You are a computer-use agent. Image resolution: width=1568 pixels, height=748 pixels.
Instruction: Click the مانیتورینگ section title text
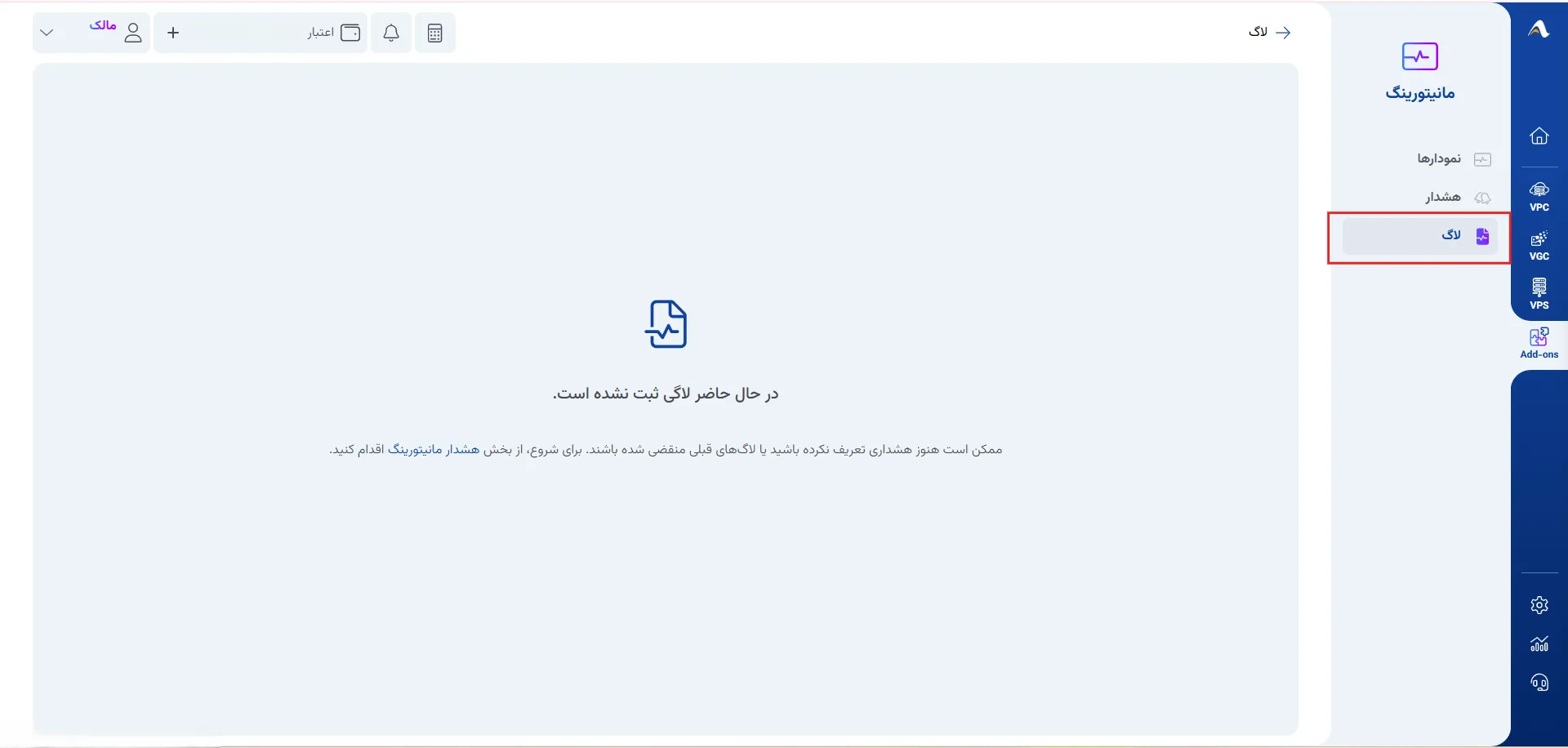pyautogui.click(x=1420, y=93)
